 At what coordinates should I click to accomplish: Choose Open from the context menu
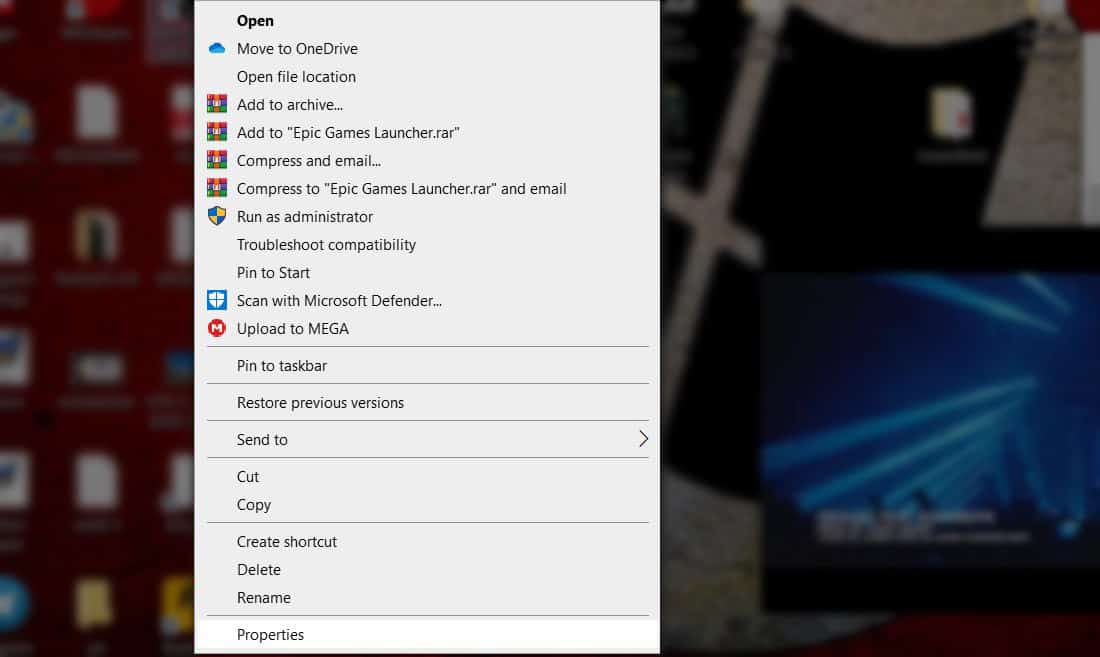(427, 21)
